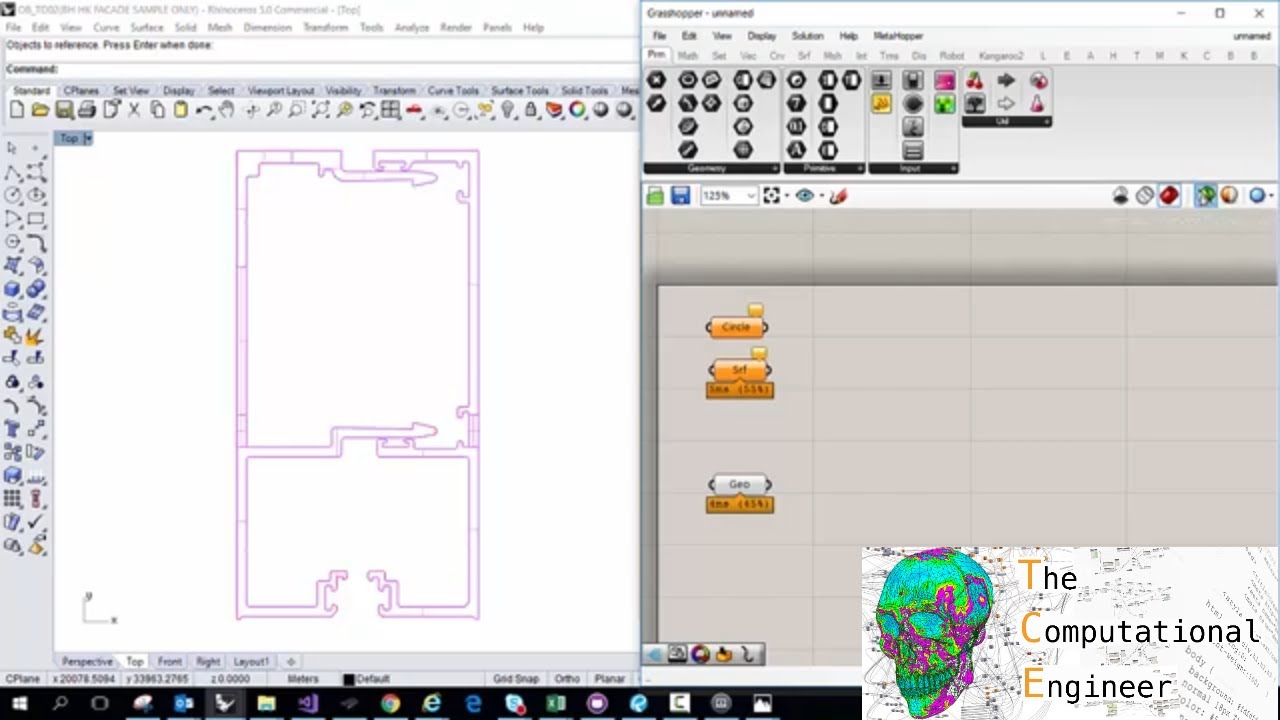Open a file with Rhino's folder icon
Screen dimensions: 1280x720
coord(40,110)
